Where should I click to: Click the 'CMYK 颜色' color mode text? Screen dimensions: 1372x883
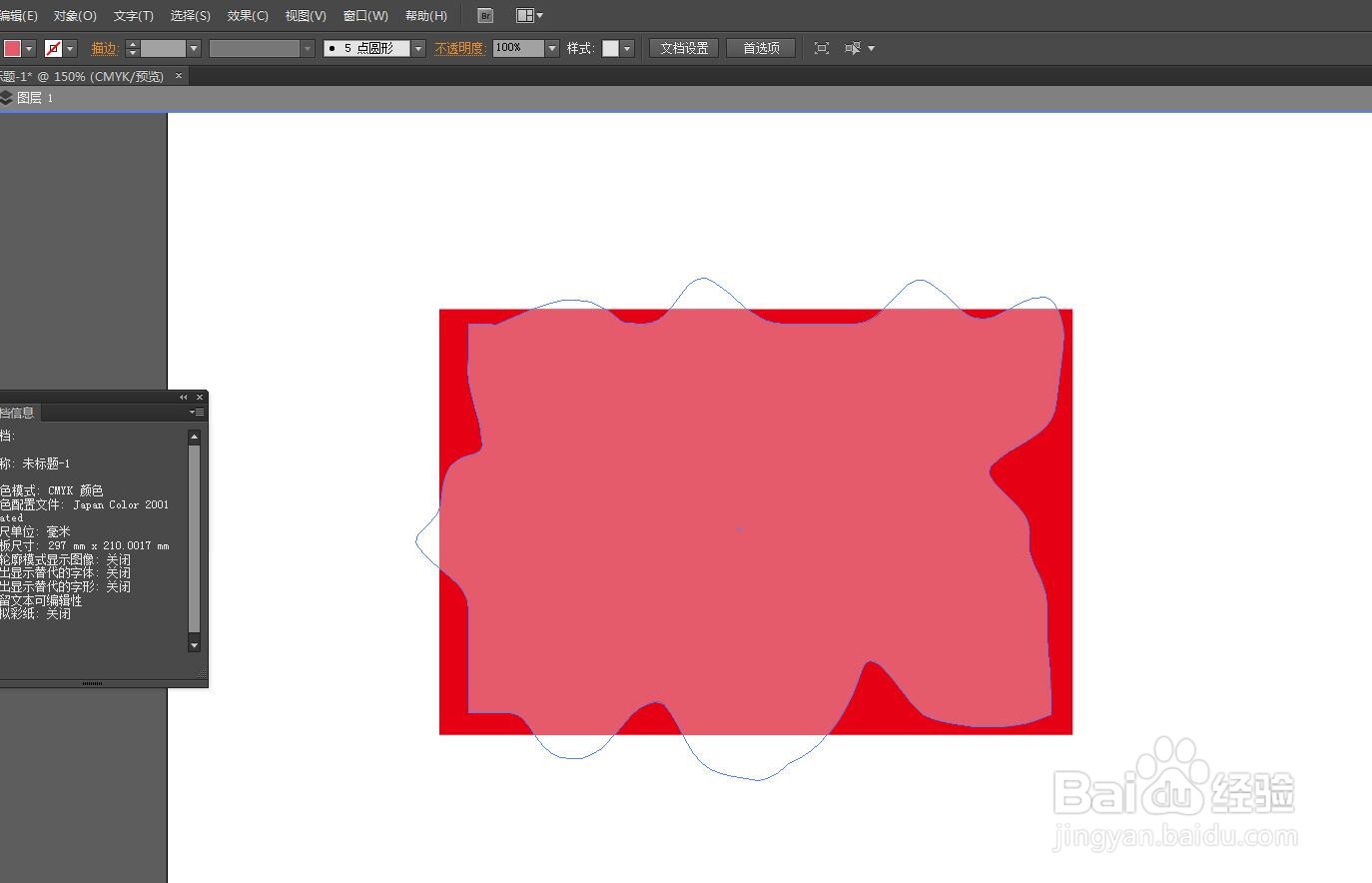(x=76, y=490)
